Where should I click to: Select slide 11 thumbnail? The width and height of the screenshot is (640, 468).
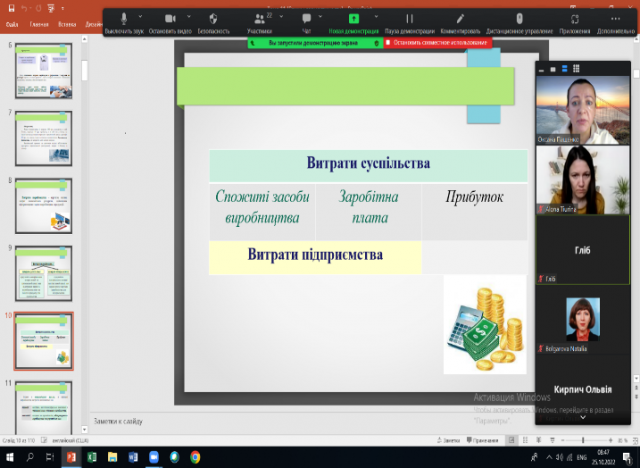[x=44, y=407]
